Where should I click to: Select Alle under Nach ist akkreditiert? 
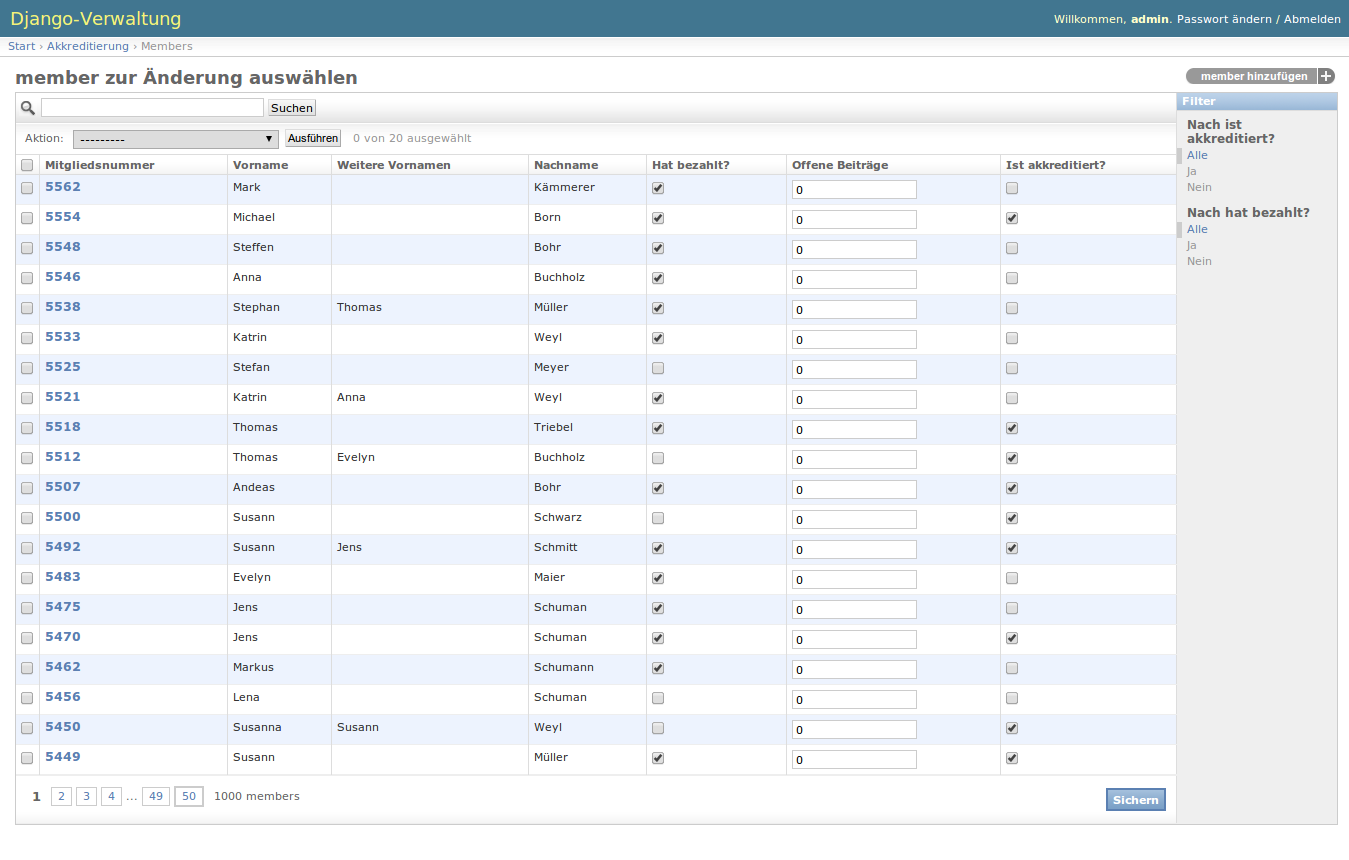click(1197, 155)
